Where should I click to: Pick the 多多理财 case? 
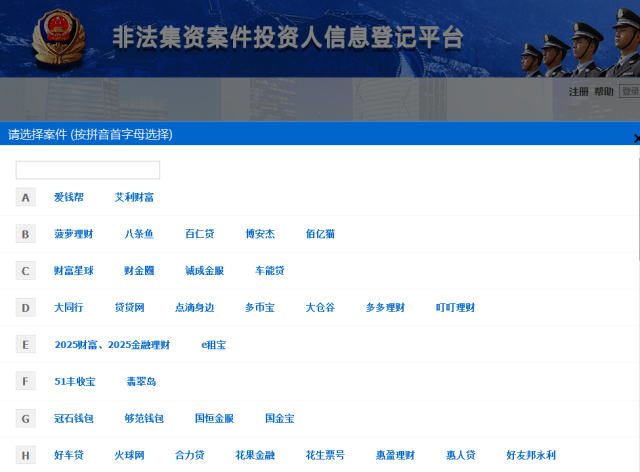[x=385, y=307]
